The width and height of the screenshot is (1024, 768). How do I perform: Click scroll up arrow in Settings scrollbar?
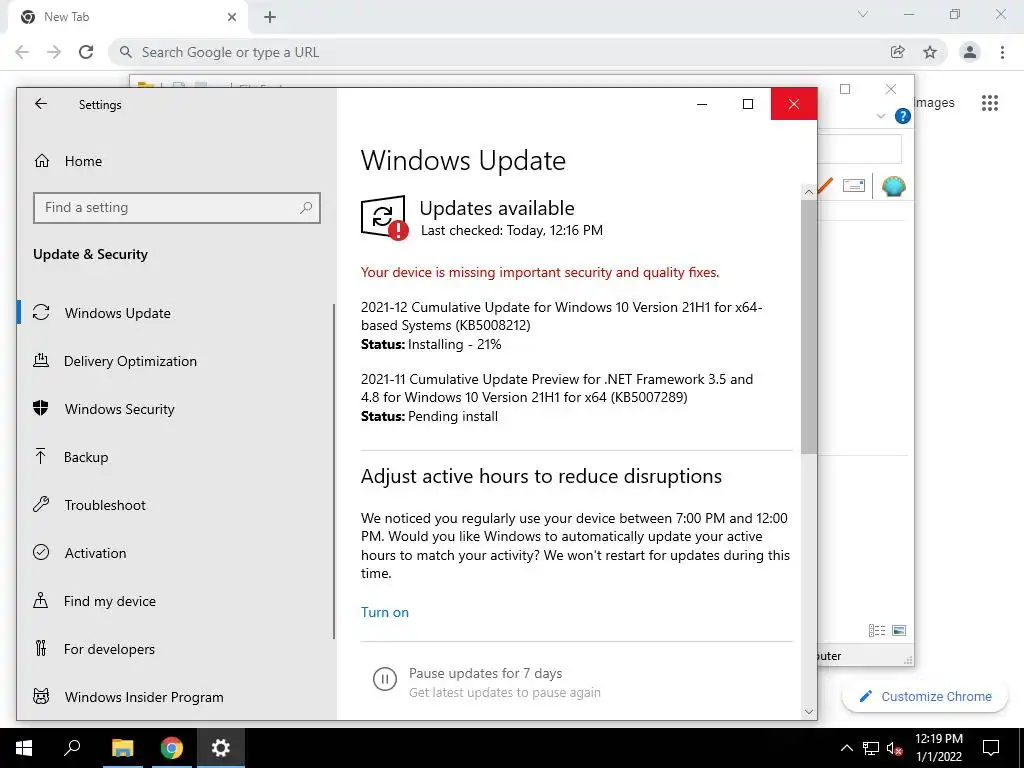(x=808, y=192)
